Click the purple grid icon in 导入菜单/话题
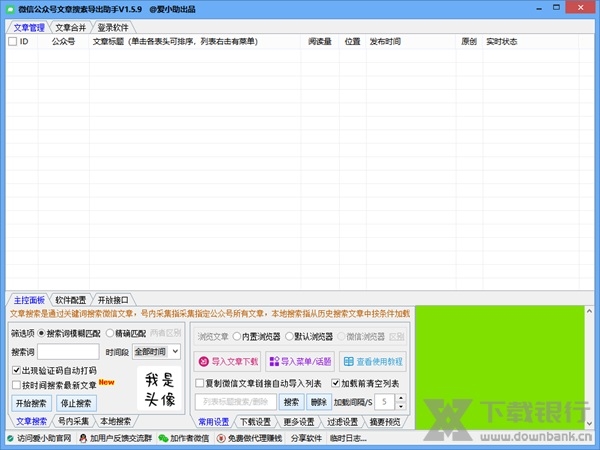Viewport: 600px width, 450px height. (274, 362)
